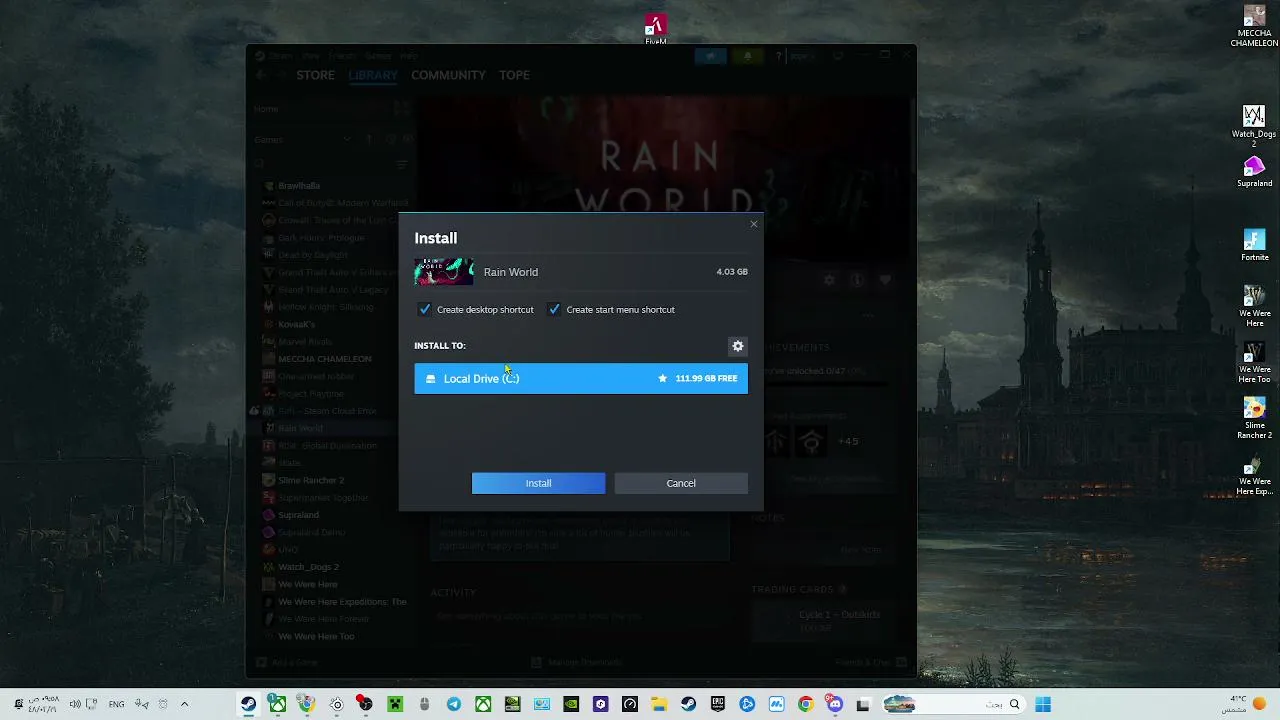Open MECCHA CHAMELEON desktop shortcut
1280x720 pixels.
1254,27
